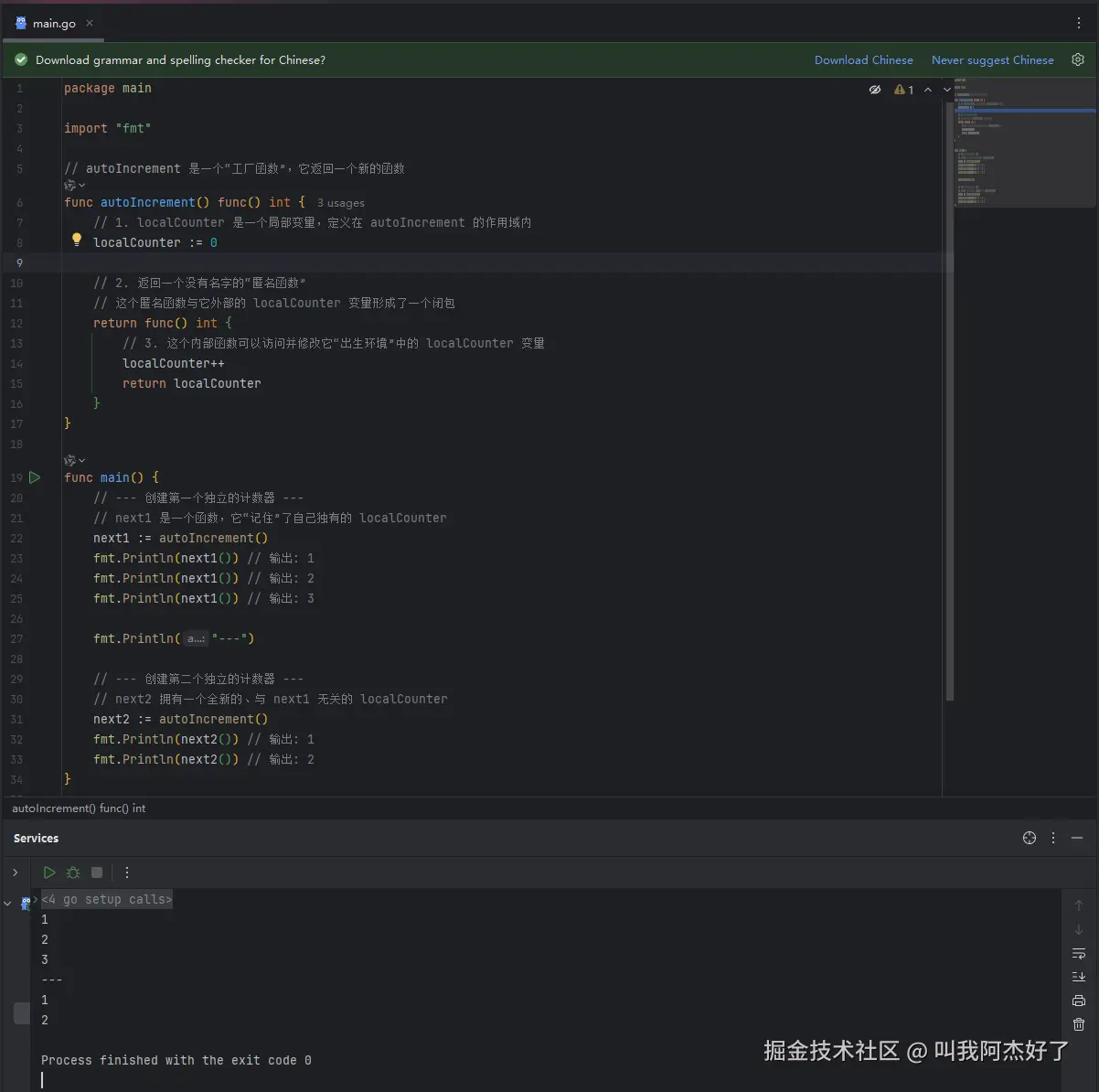Click the main.go gopher file icon
The image size is (1099, 1092).
(x=21, y=23)
